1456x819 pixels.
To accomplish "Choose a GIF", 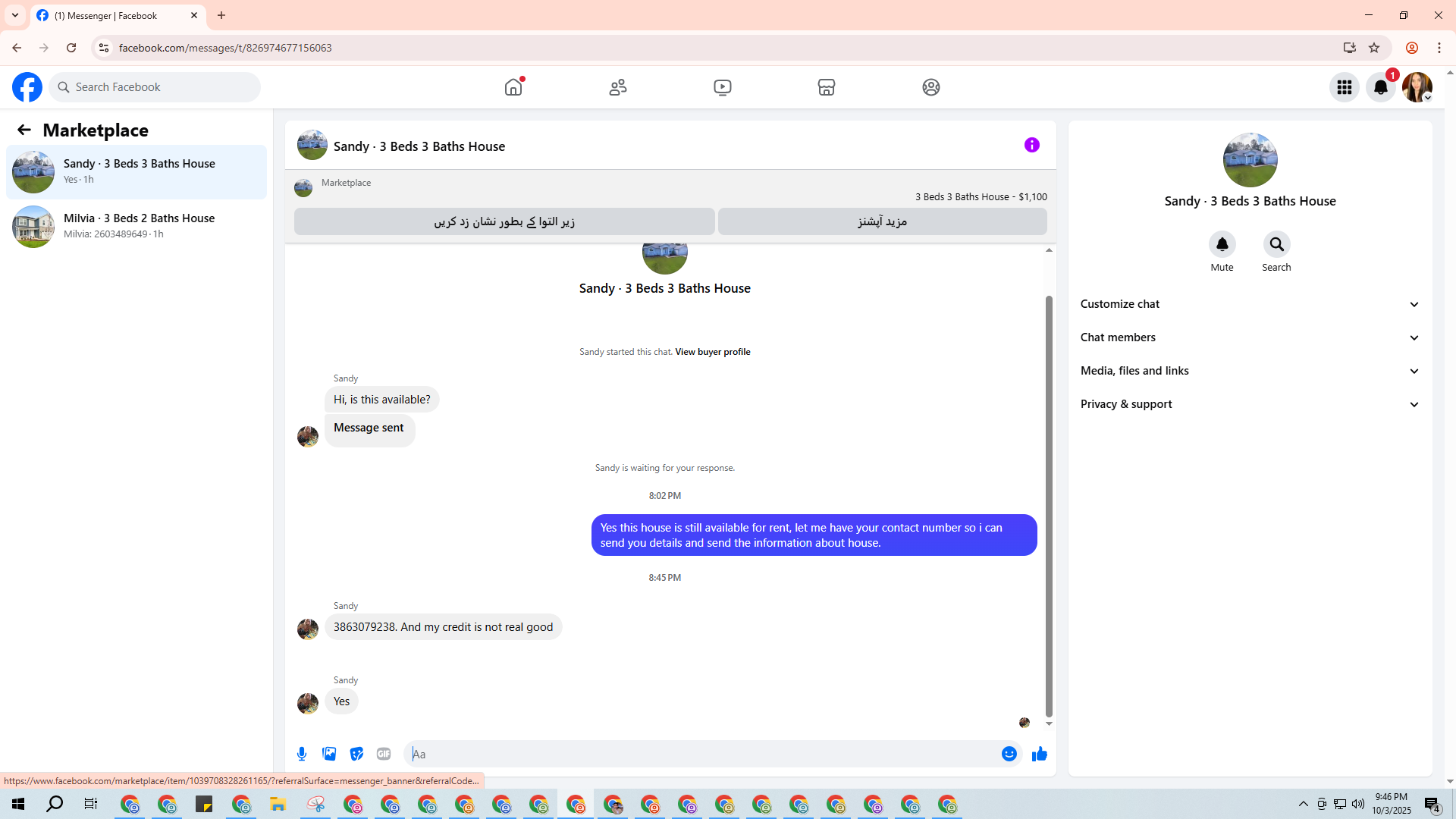I will tap(384, 754).
